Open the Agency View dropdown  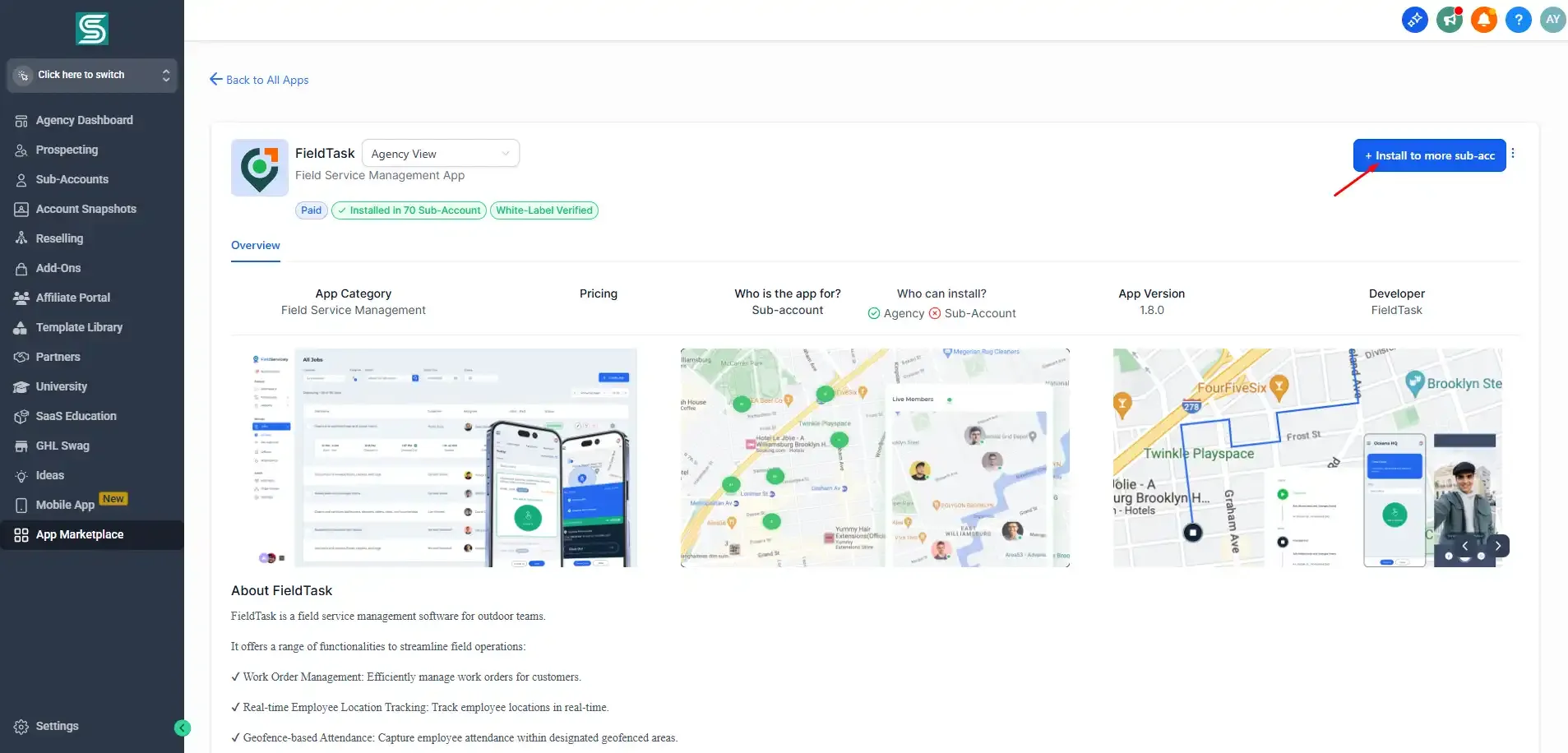click(x=441, y=153)
